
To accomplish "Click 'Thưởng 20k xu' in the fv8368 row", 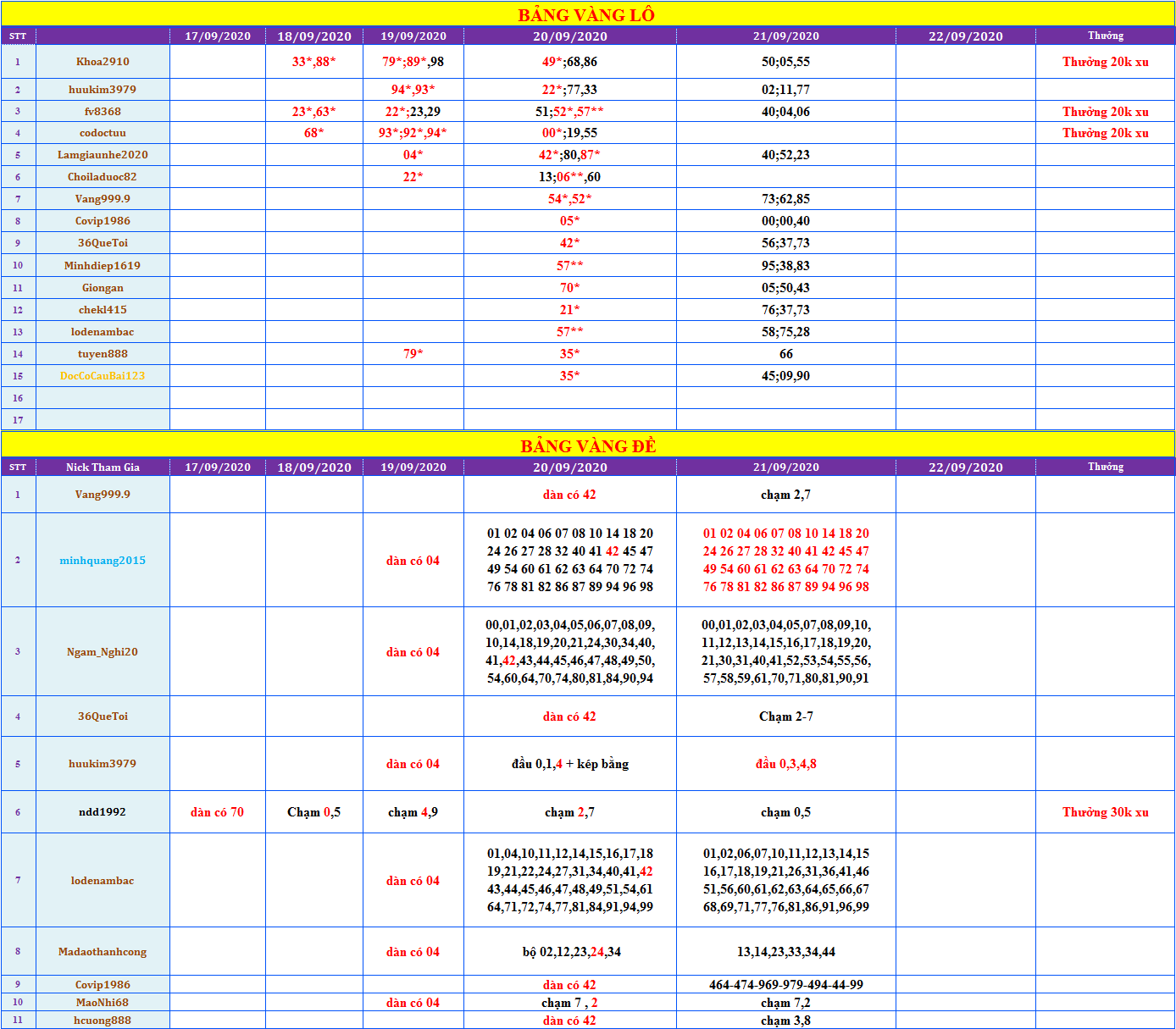I will pyautogui.click(x=1106, y=112).
